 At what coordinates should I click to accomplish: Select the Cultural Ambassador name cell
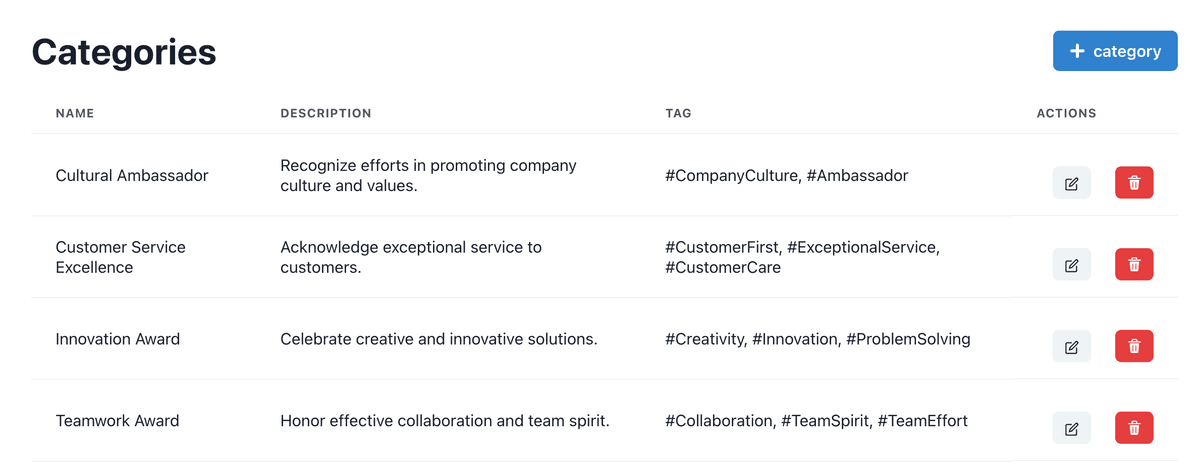pos(132,175)
